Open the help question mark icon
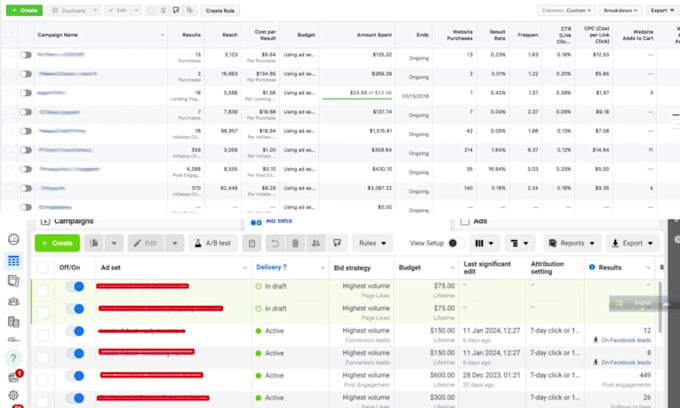 tap(13, 358)
